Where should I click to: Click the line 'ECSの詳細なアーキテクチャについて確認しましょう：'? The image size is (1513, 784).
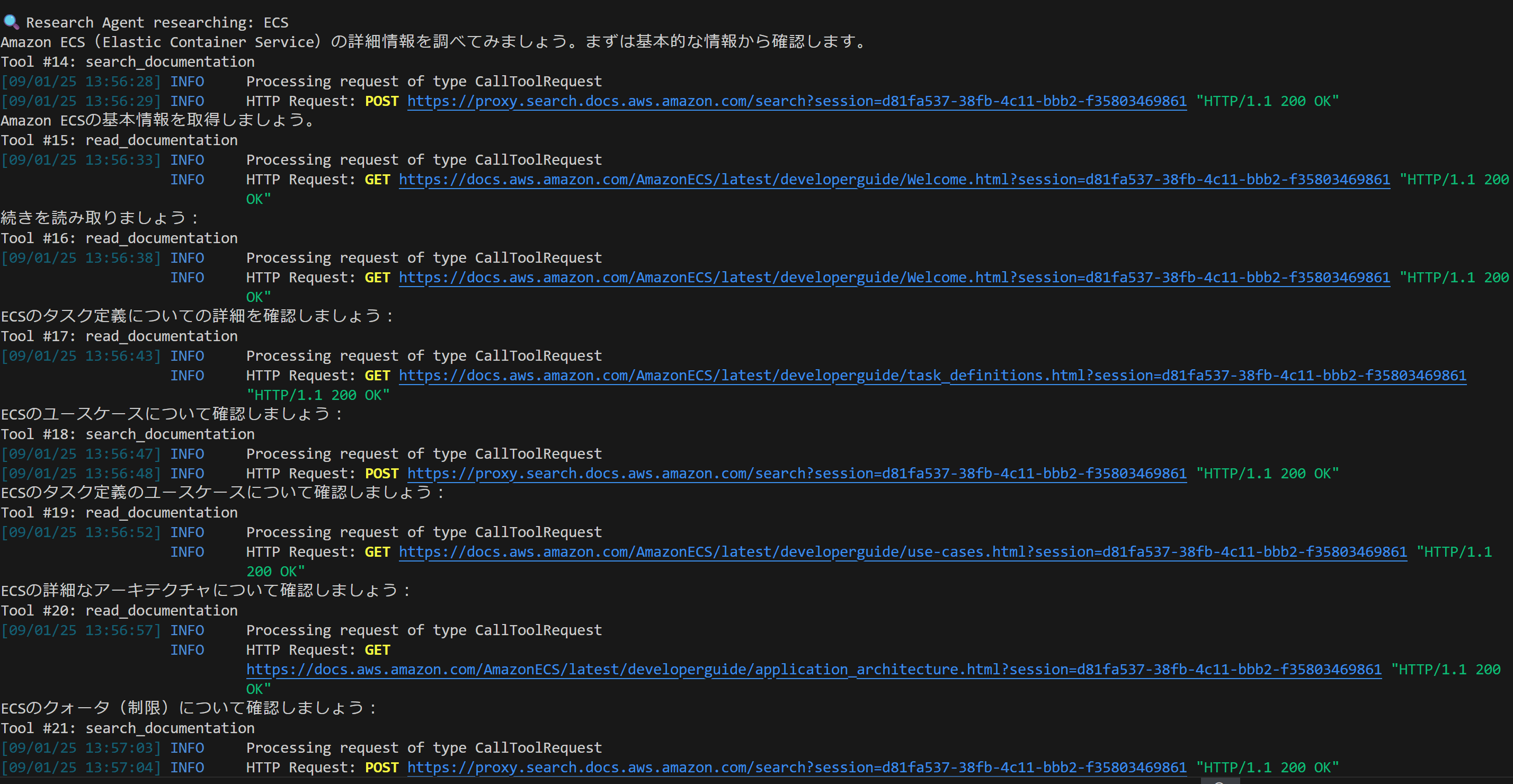click(206, 591)
